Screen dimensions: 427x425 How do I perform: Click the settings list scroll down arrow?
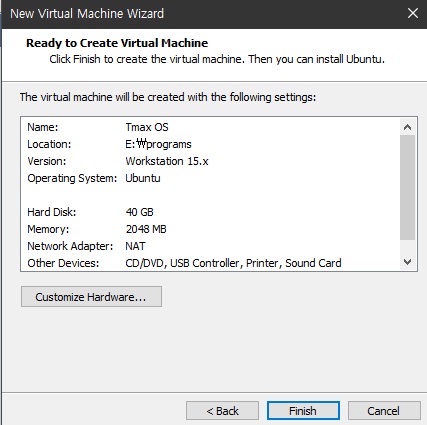pos(407,262)
